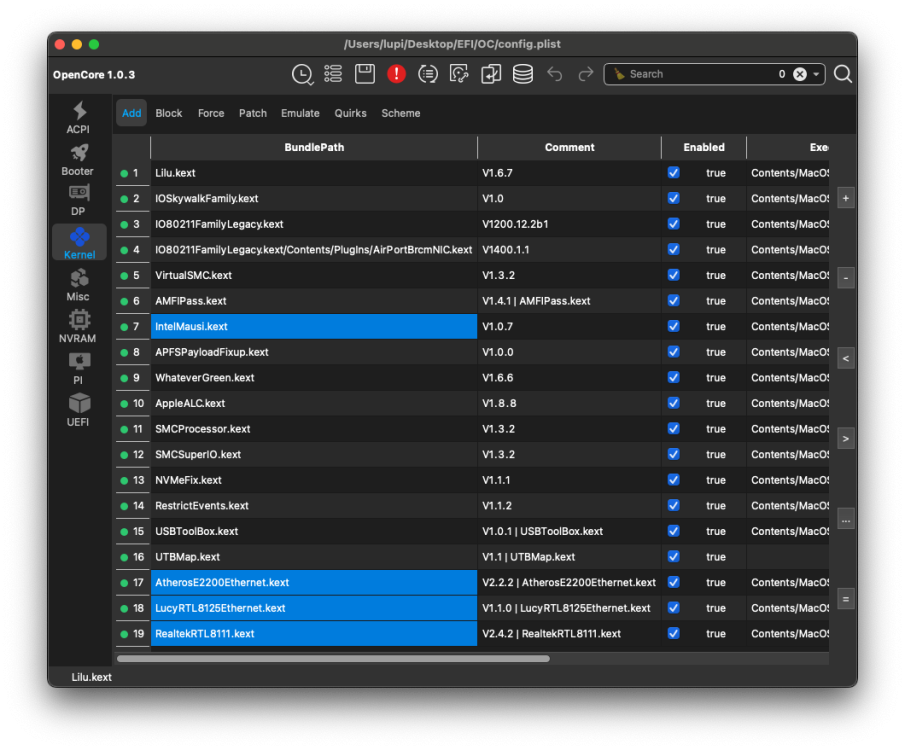Select the SMCSuperIO.kext bundle path

pos(314,454)
